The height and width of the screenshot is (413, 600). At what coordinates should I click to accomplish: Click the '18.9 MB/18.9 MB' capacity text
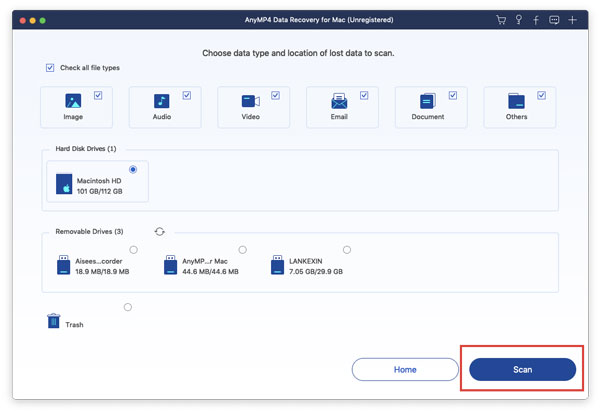pos(102,271)
